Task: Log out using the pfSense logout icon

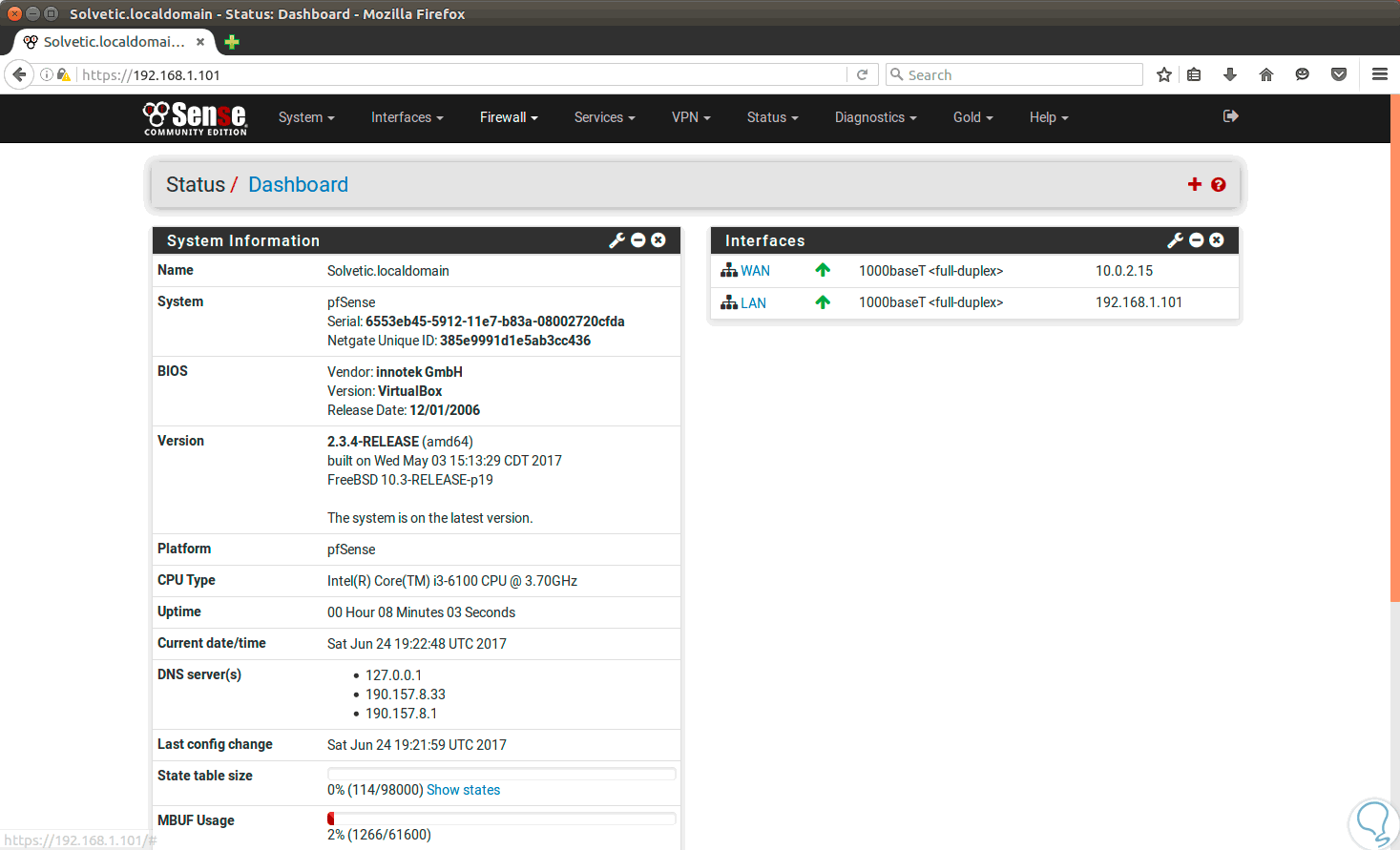Action: 1230,116
